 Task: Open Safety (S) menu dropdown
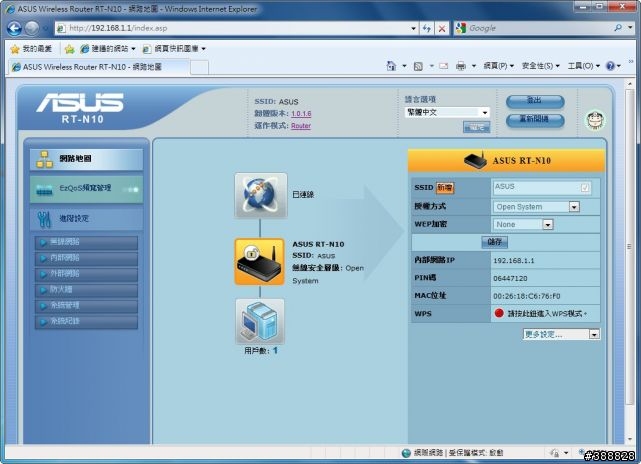pos(540,66)
